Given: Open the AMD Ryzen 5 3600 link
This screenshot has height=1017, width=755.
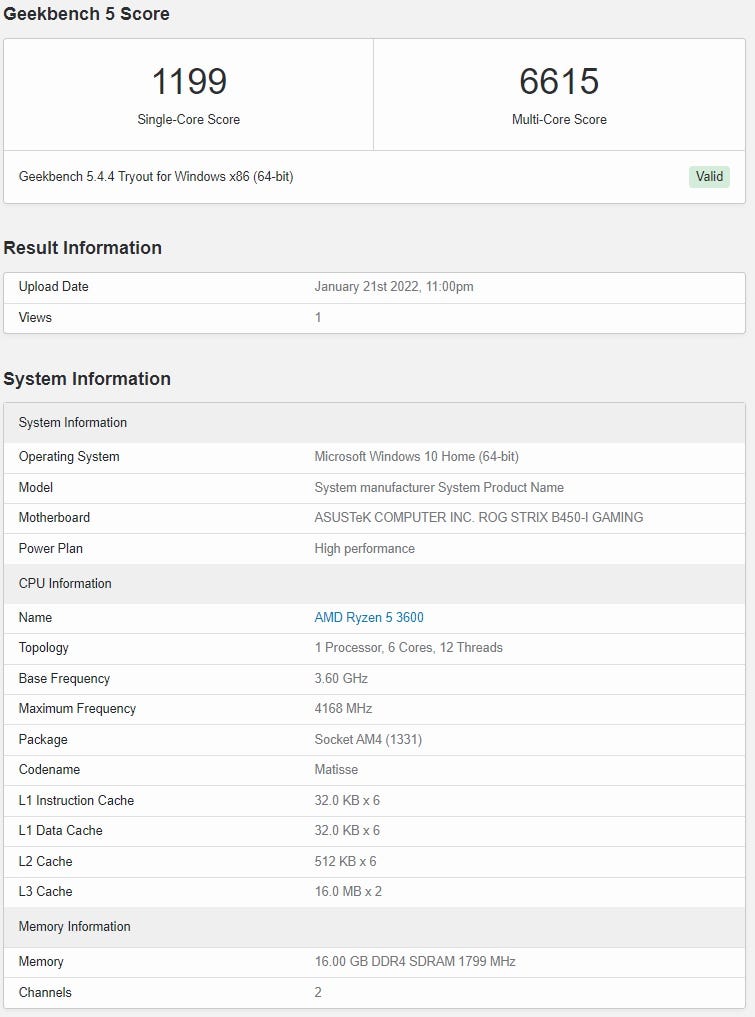Looking at the screenshot, I should tap(368, 617).
